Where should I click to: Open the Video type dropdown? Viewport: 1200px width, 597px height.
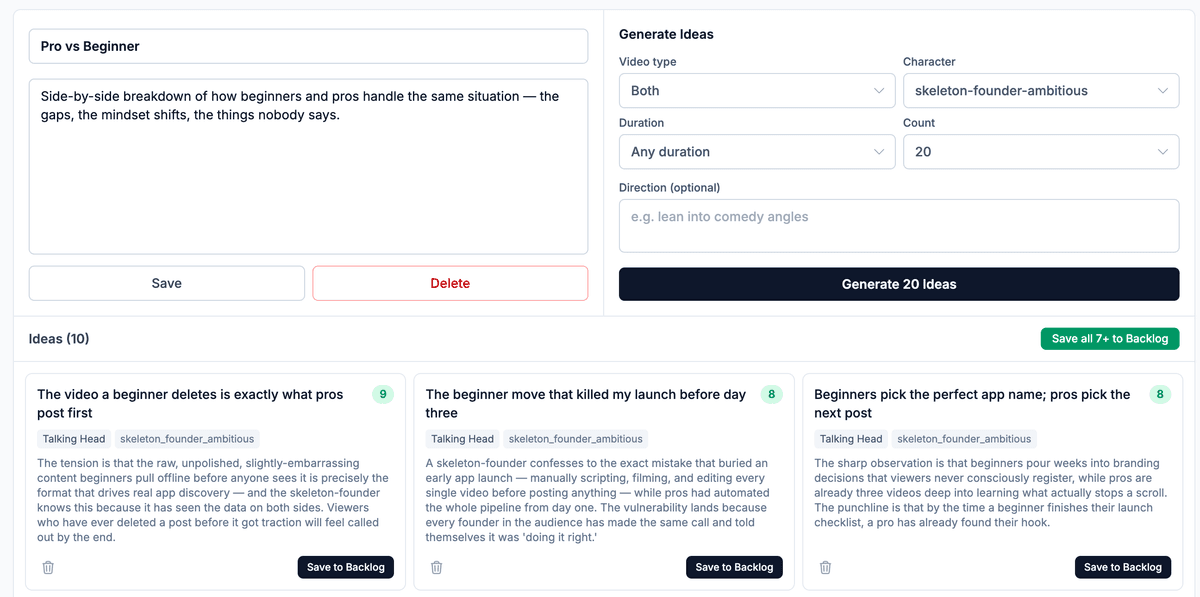click(757, 91)
